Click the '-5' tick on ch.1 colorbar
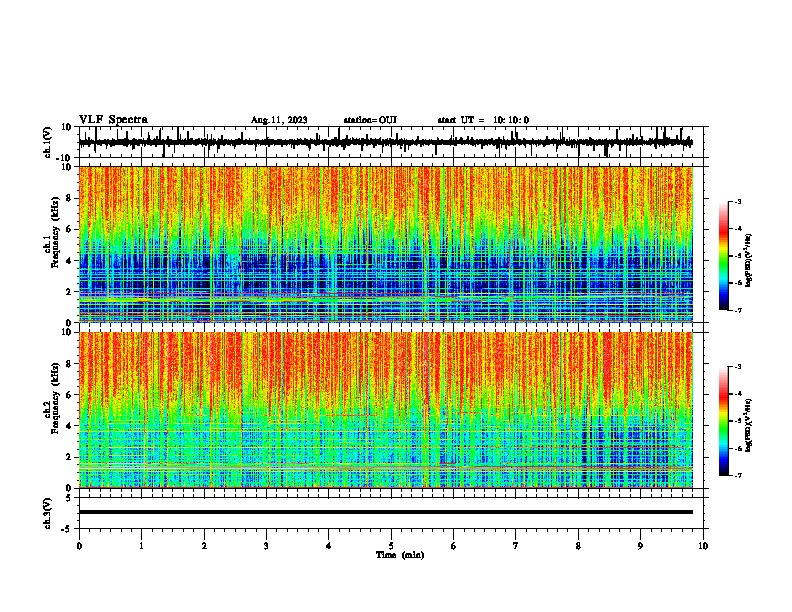 pos(737,256)
